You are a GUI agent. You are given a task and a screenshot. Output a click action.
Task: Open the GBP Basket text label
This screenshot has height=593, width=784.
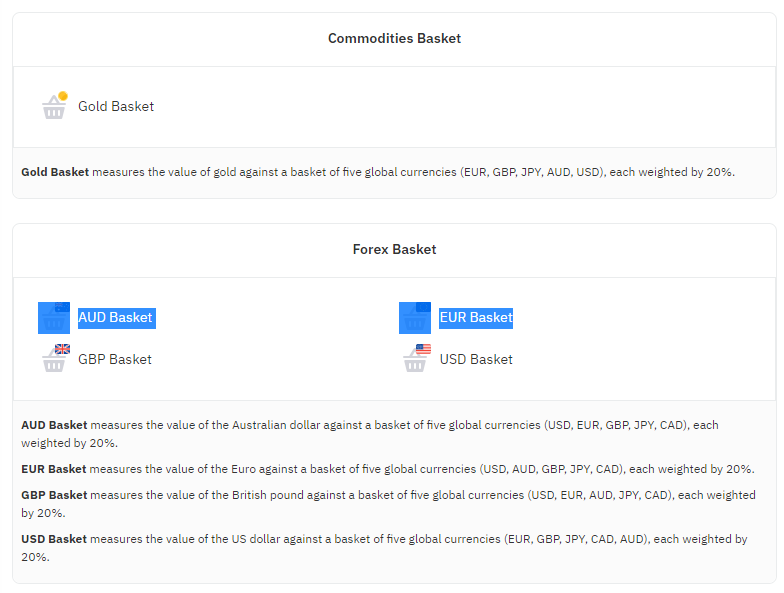(115, 360)
